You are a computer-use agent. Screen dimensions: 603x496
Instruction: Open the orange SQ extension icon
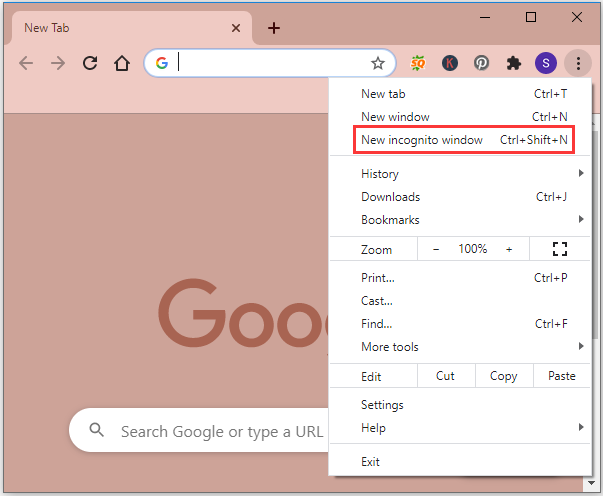tap(418, 63)
